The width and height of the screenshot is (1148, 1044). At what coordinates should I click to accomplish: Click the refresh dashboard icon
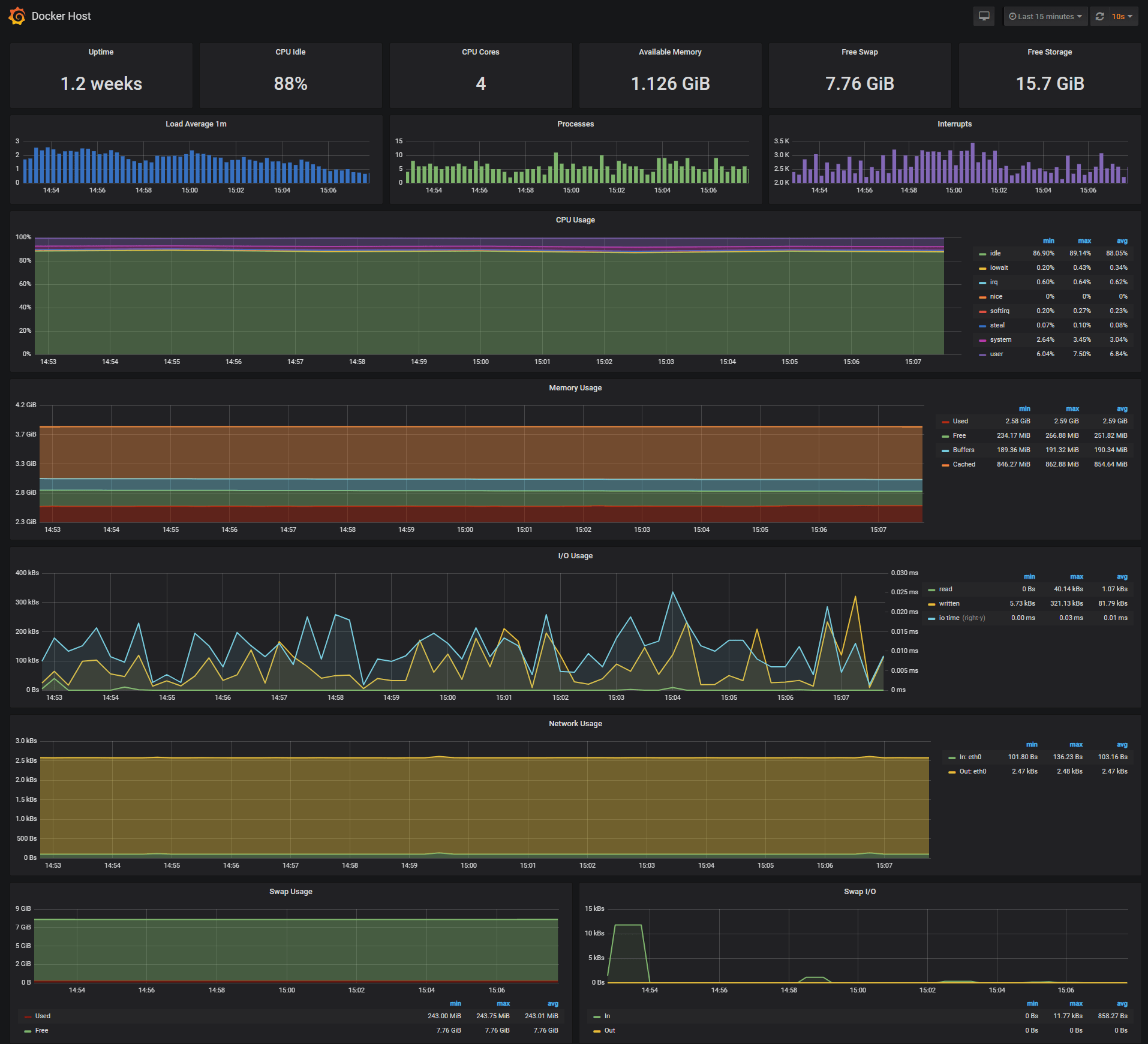1099,16
